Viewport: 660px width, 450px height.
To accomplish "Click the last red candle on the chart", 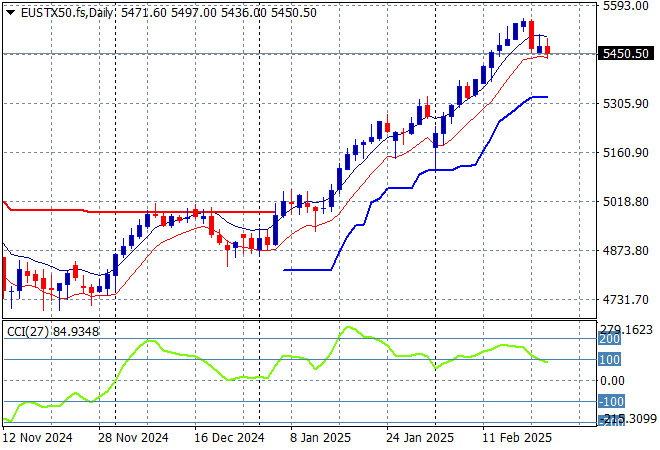I will point(547,50).
